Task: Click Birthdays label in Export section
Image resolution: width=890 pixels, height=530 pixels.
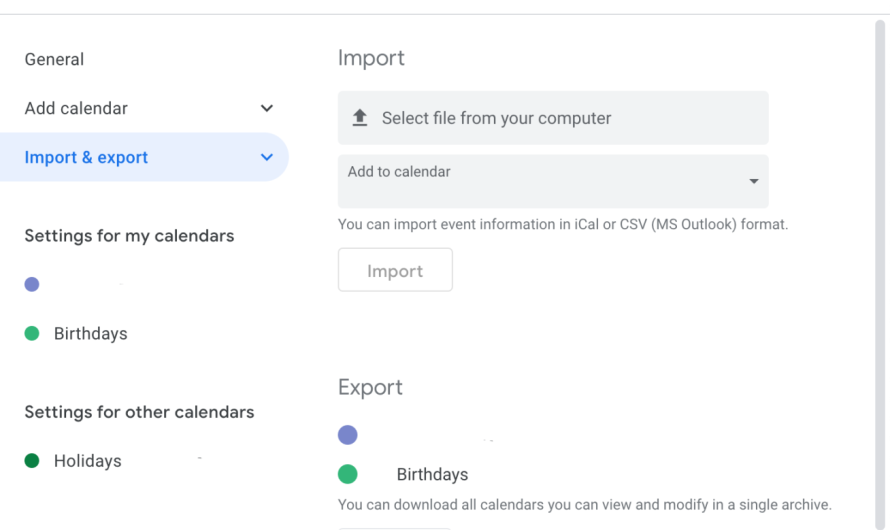Action: 433,474
